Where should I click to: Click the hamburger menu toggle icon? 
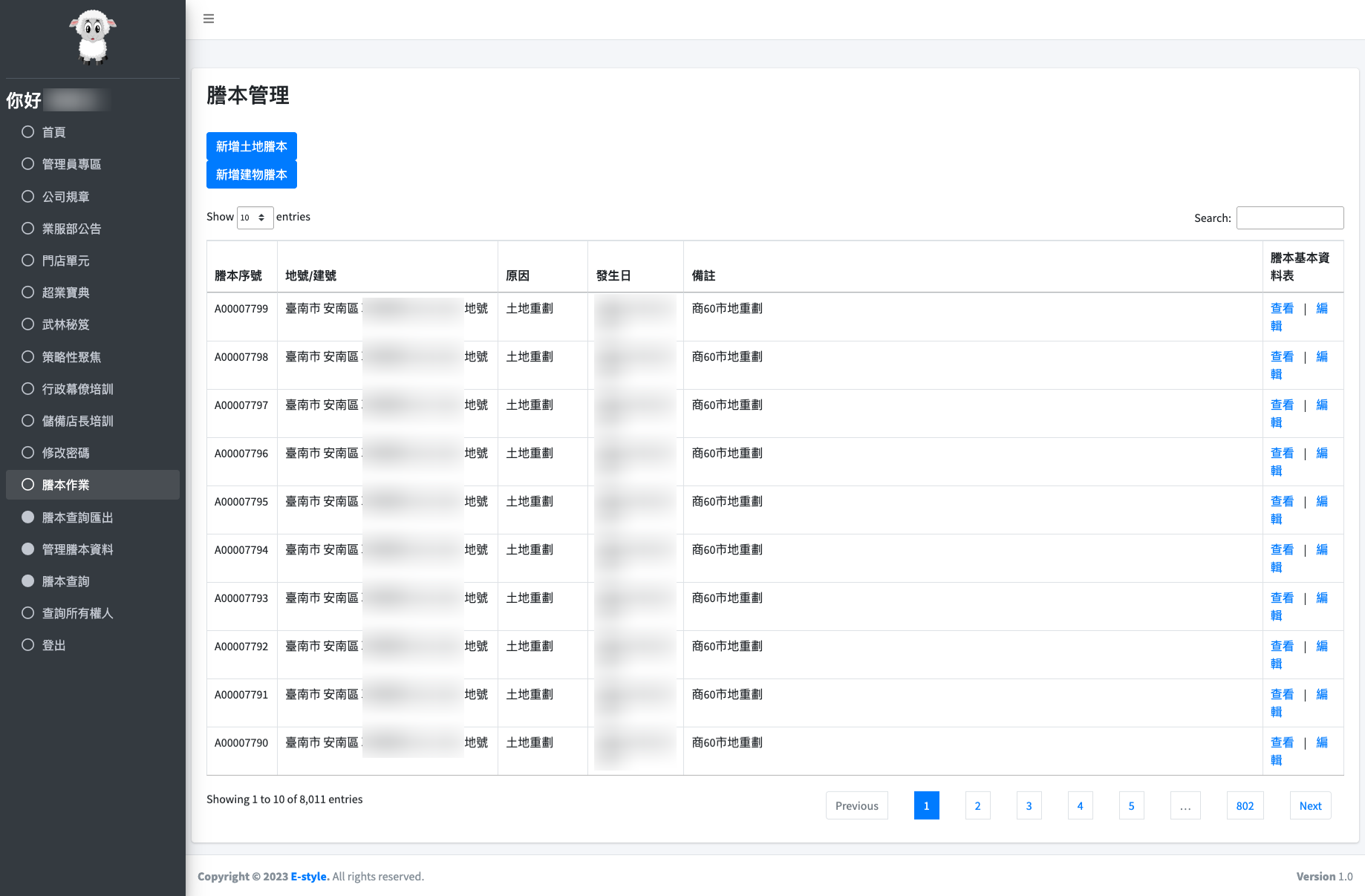tap(209, 19)
